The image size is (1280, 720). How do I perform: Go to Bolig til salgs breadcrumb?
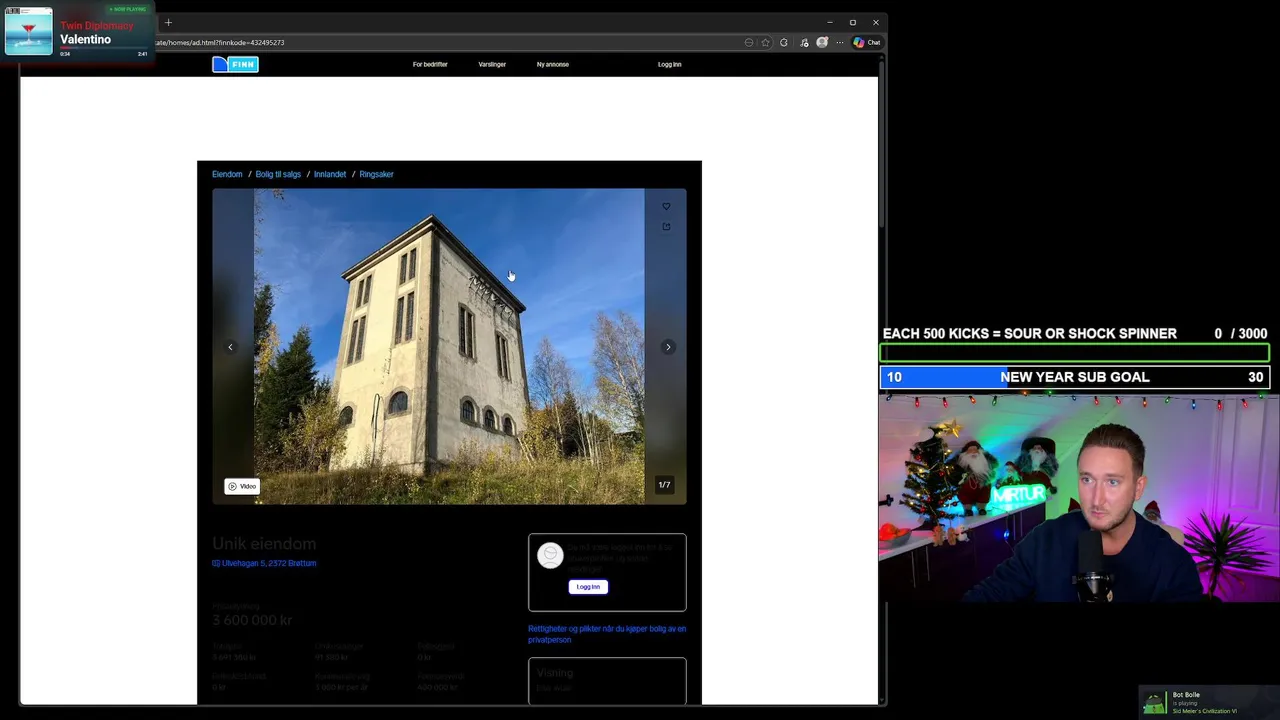(278, 174)
